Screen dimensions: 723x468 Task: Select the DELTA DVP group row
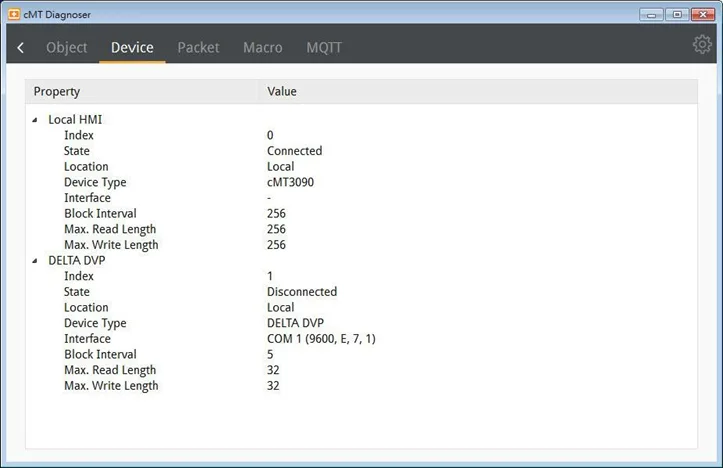coord(361,261)
